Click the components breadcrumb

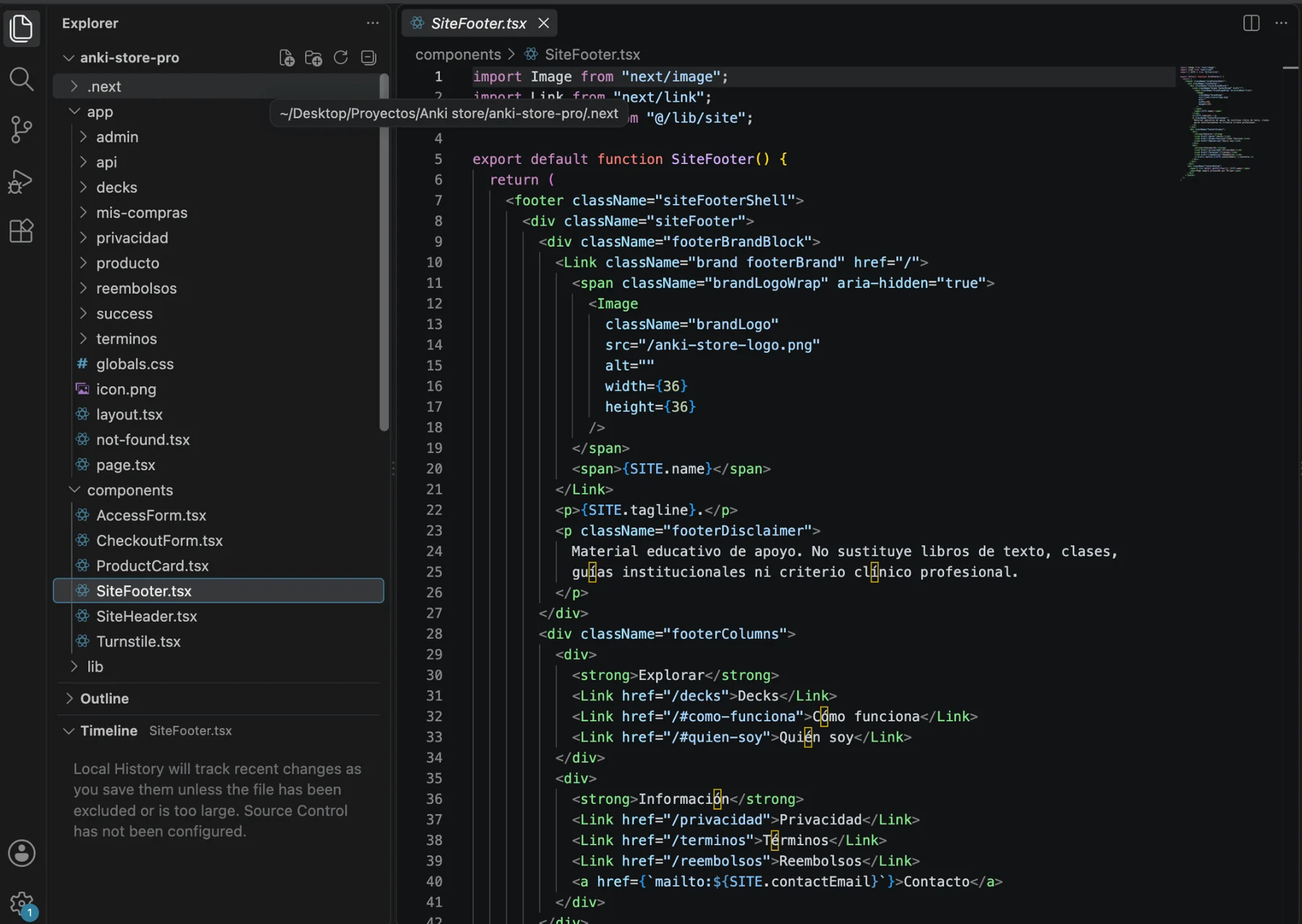458,54
